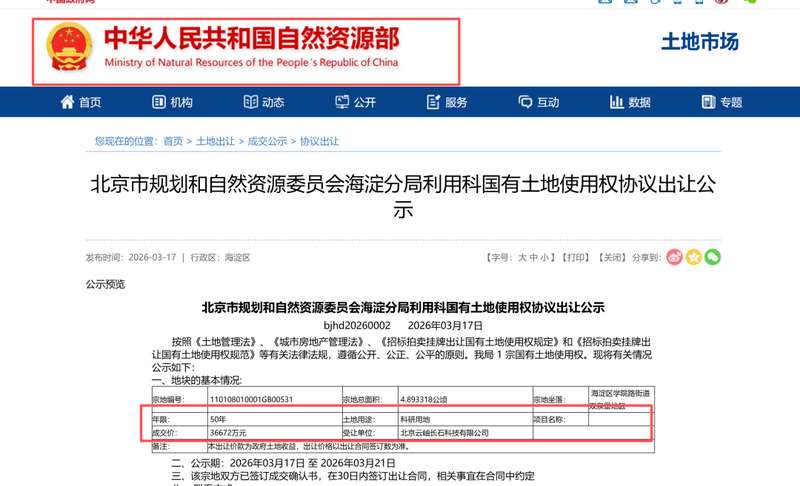Set font size to 小
800x486 pixels.
click(545, 258)
